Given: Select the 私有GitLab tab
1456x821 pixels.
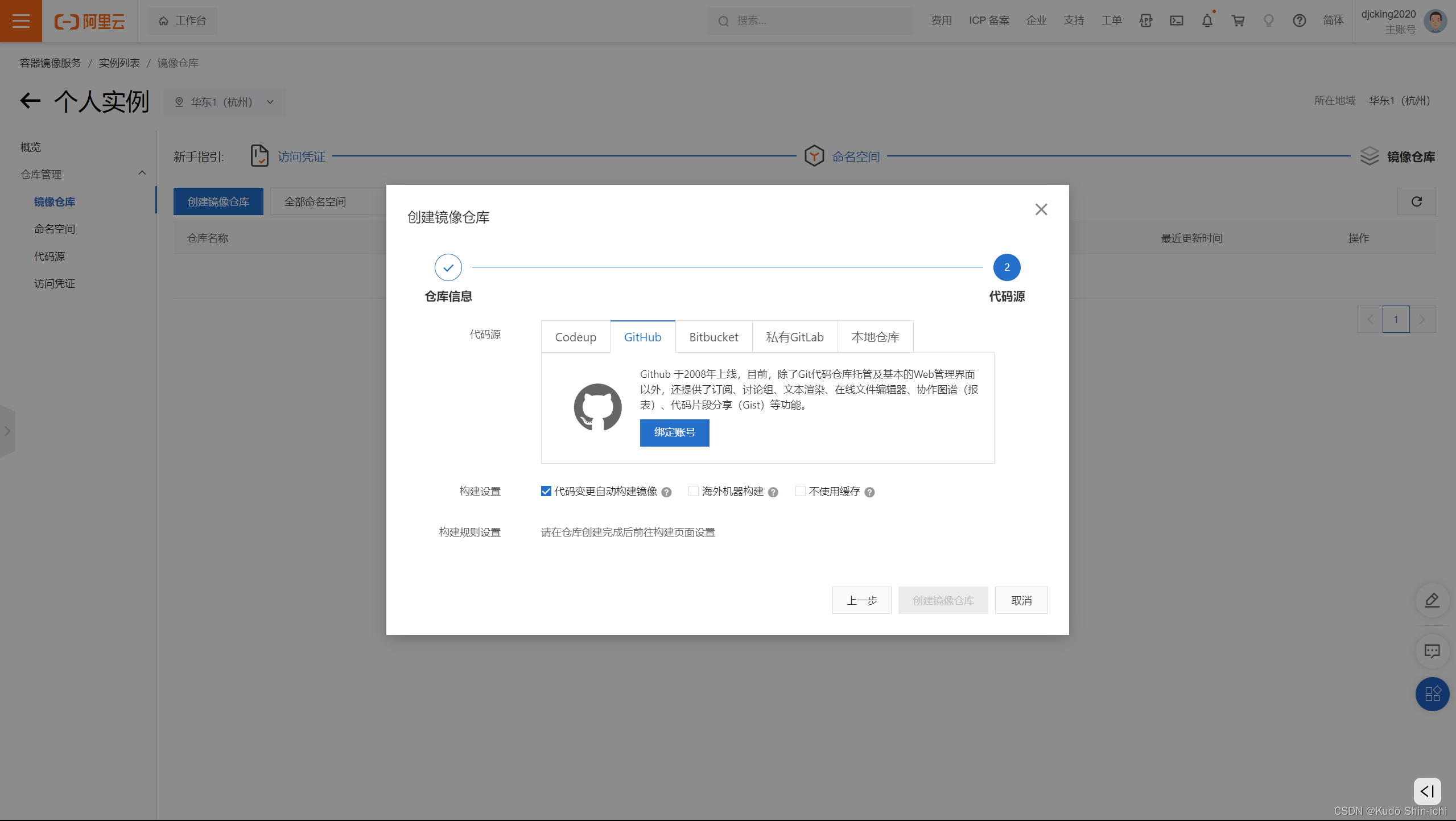Looking at the screenshot, I should pos(794,337).
